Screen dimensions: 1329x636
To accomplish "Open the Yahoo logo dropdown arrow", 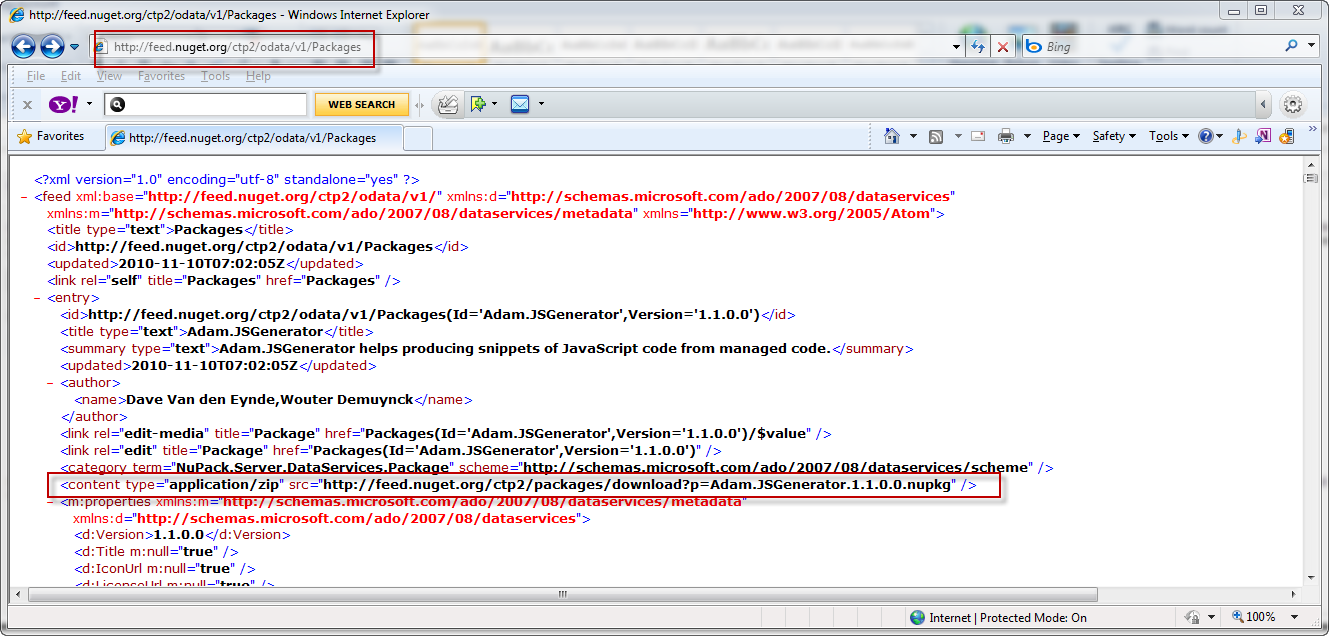I will pyautogui.click(x=89, y=104).
